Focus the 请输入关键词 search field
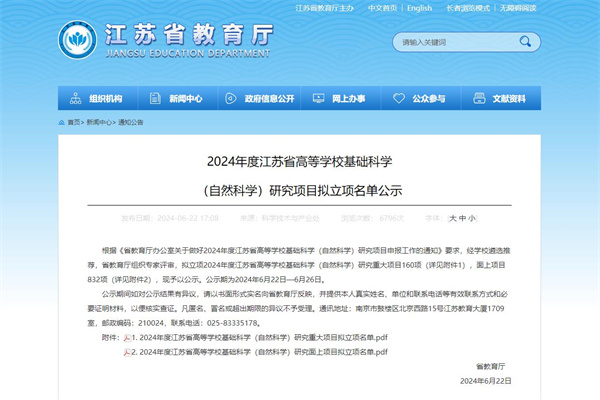Image resolution: width=600 pixels, height=400 pixels. 455,43
